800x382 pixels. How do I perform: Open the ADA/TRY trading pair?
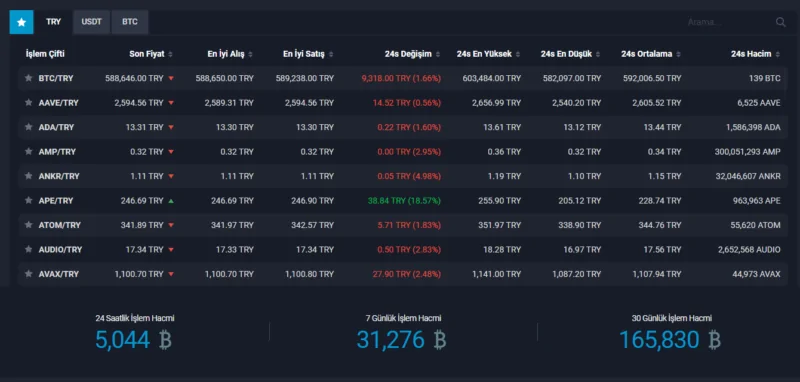coord(56,128)
